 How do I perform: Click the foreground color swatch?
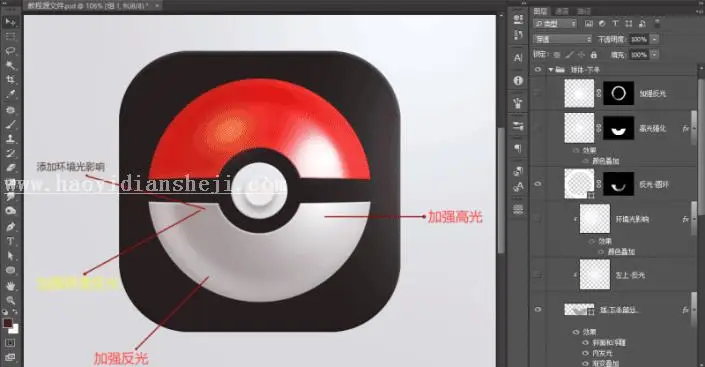[8, 323]
